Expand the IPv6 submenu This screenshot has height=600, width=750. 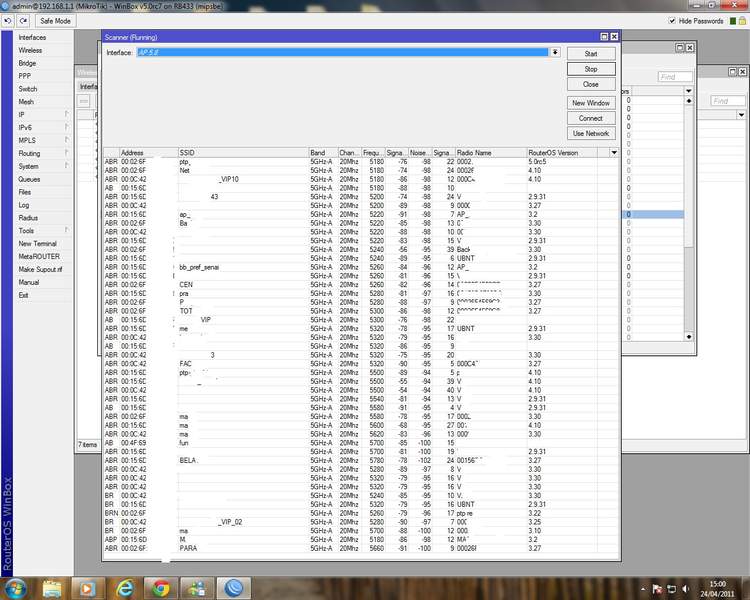click(43, 128)
